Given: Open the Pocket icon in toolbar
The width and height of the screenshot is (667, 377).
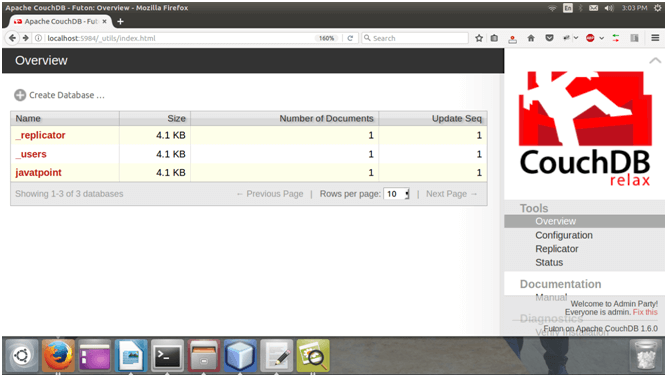Looking at the screenshot, I should tap(550, 38).
